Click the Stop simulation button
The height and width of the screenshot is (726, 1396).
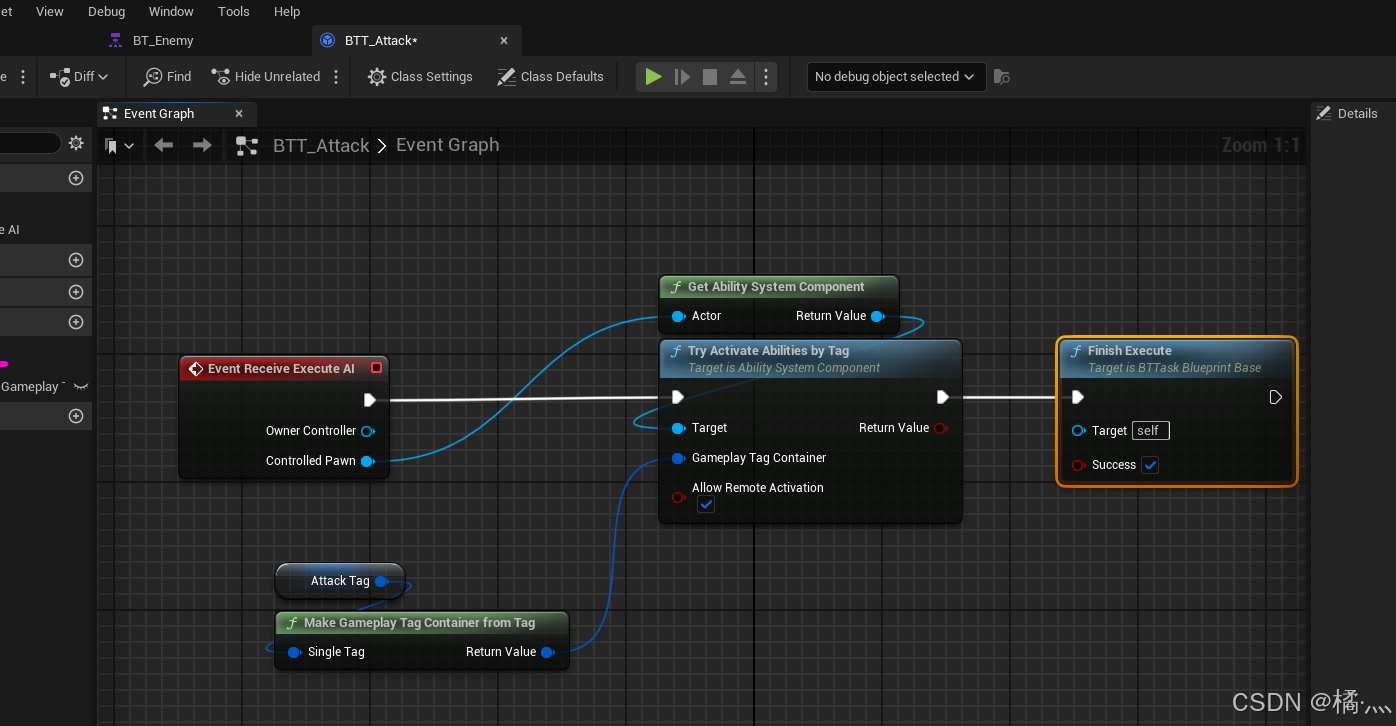click(x=710, y=77)
